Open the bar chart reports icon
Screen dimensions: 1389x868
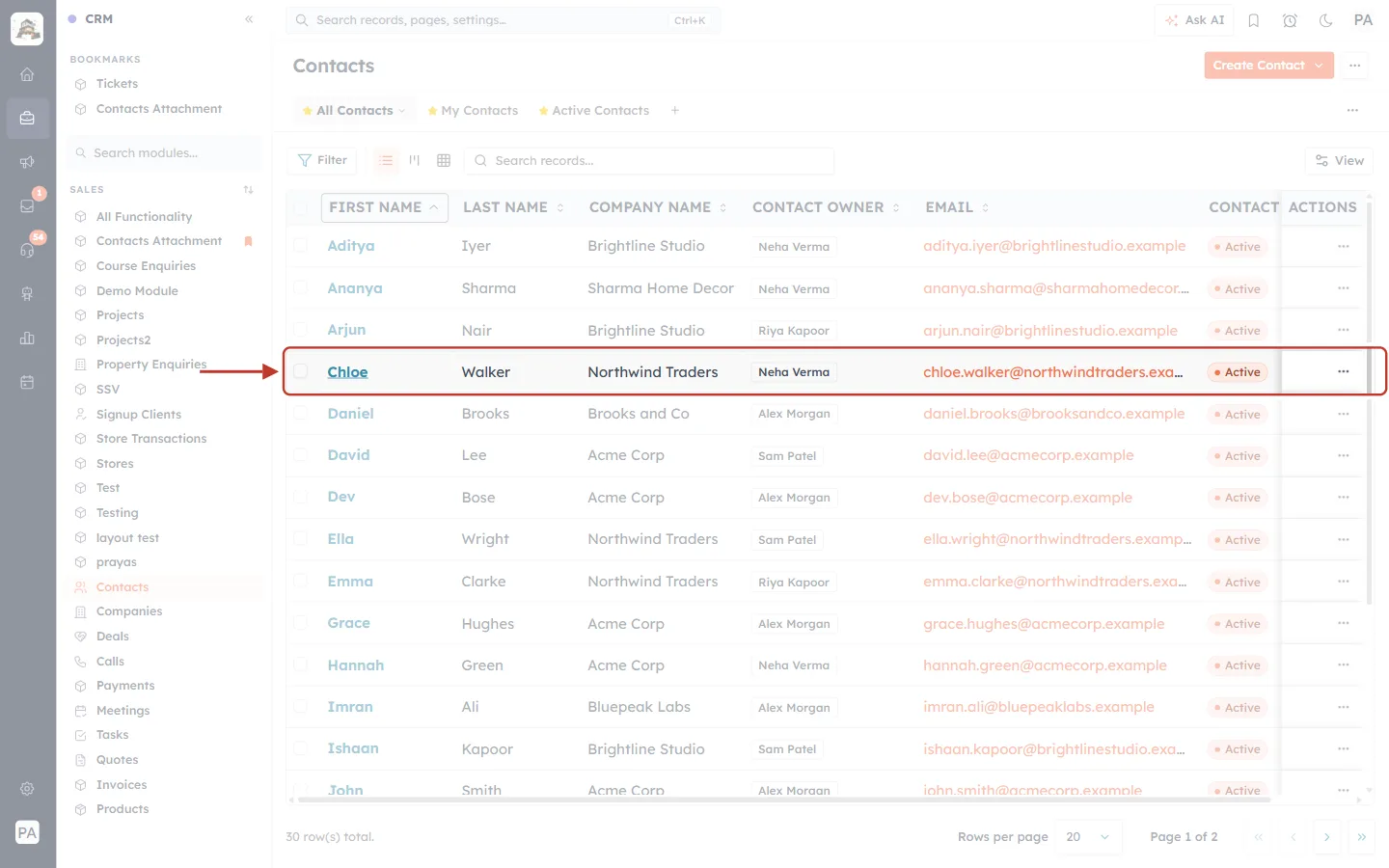(x=27, y=338)
